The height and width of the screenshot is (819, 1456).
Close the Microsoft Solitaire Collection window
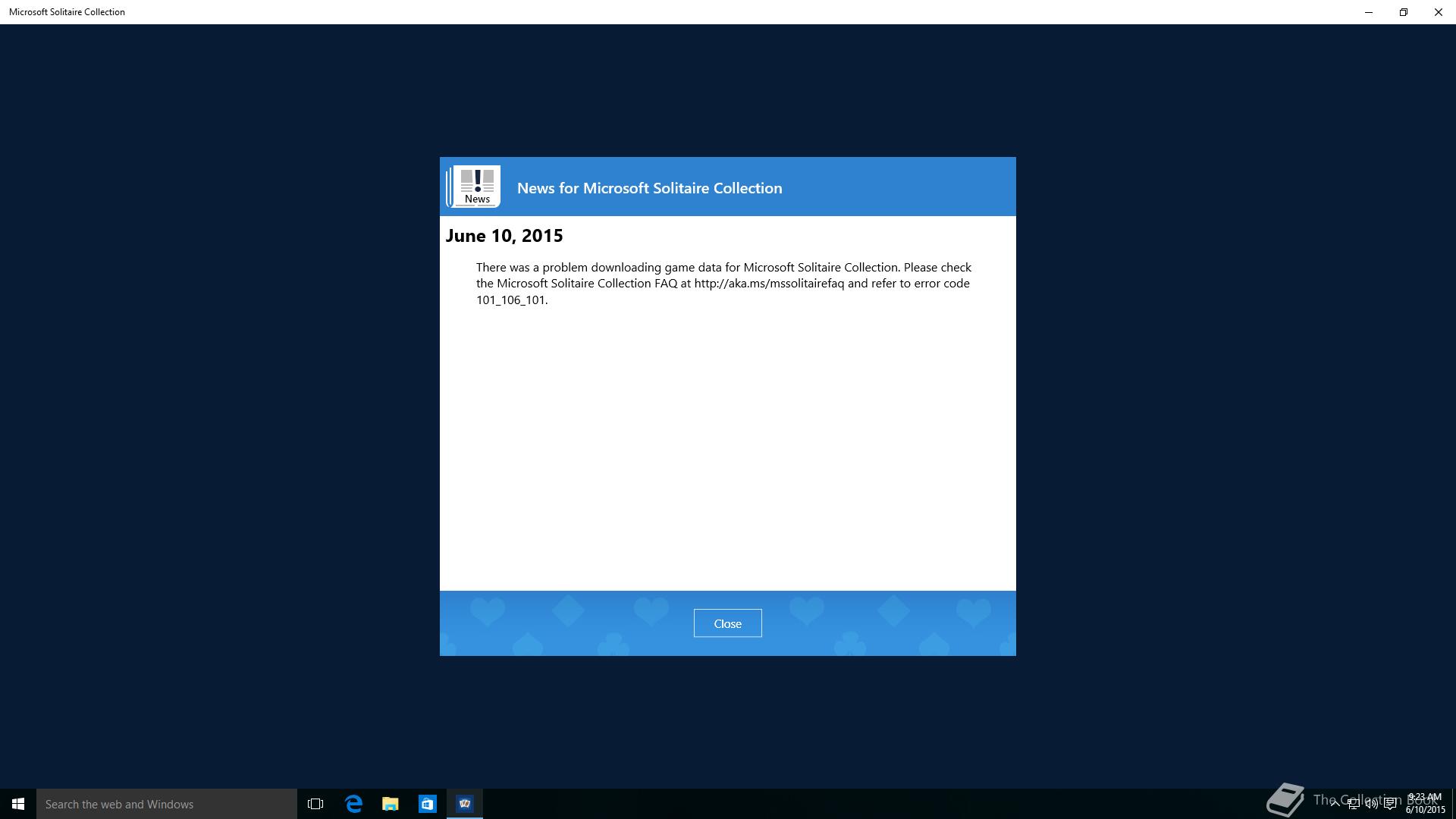(x=1439, y=12)
